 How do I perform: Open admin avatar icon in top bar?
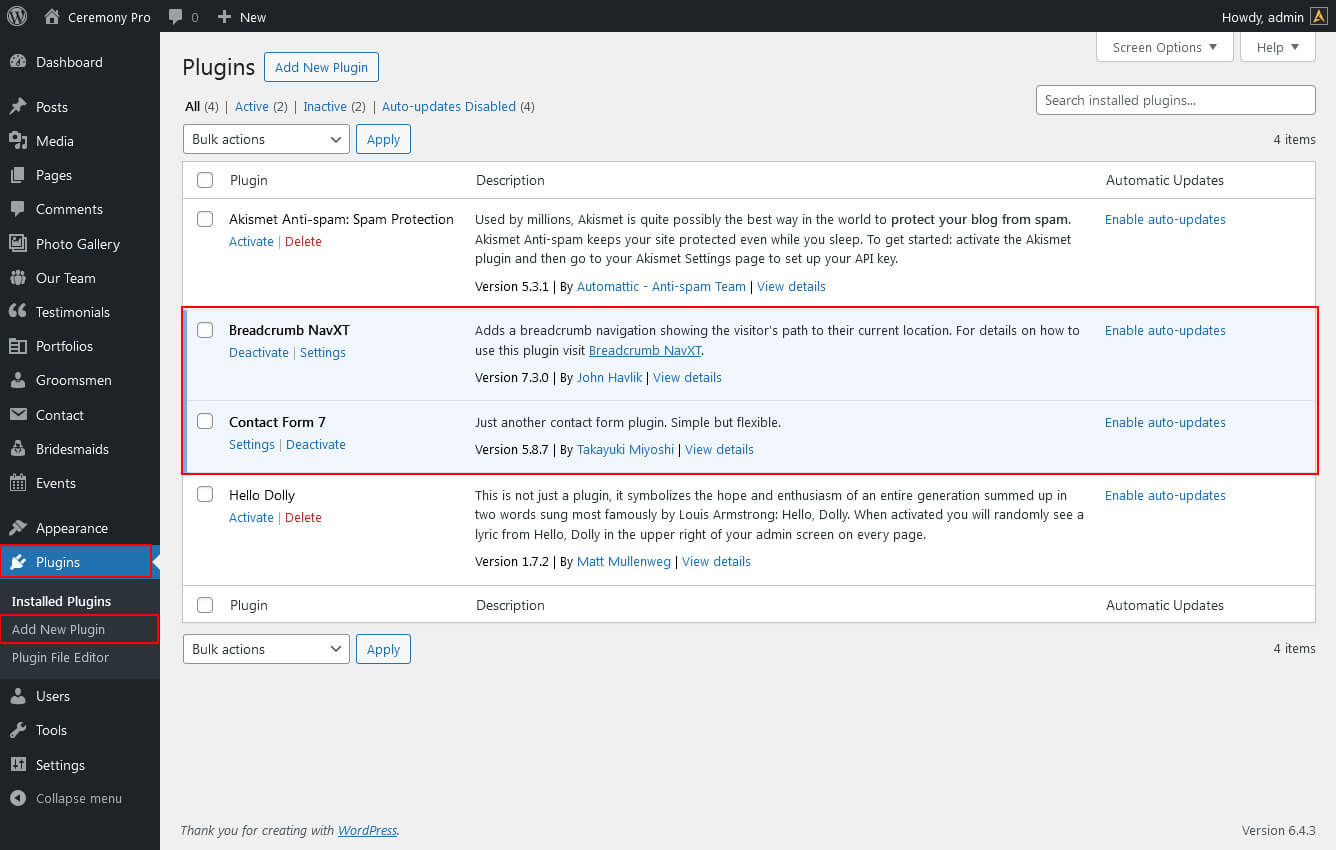1319,16
